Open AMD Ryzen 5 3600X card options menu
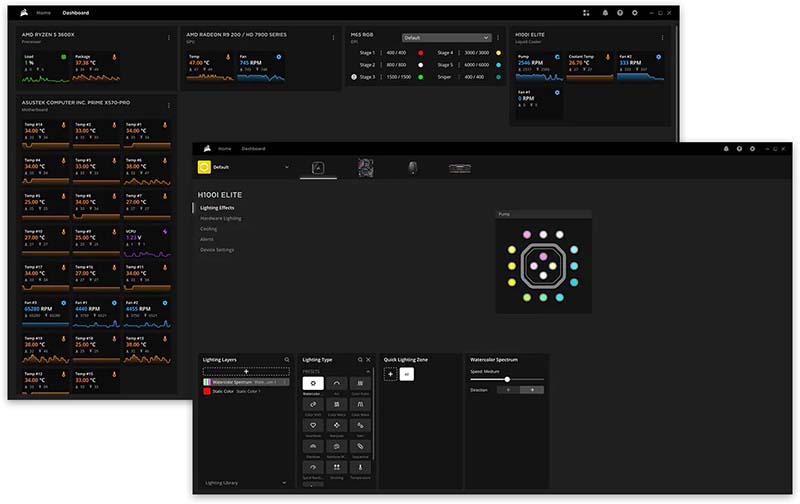800x504 pixels. coord(169,38)
